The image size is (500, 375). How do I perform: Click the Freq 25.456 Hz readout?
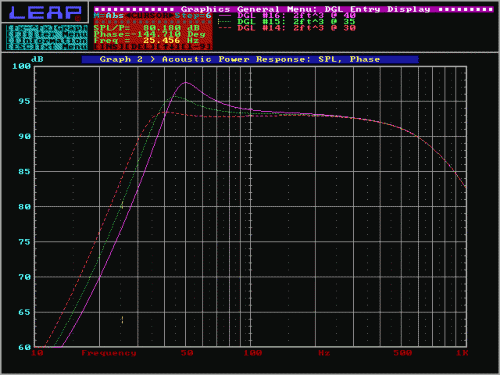[147, 41]
